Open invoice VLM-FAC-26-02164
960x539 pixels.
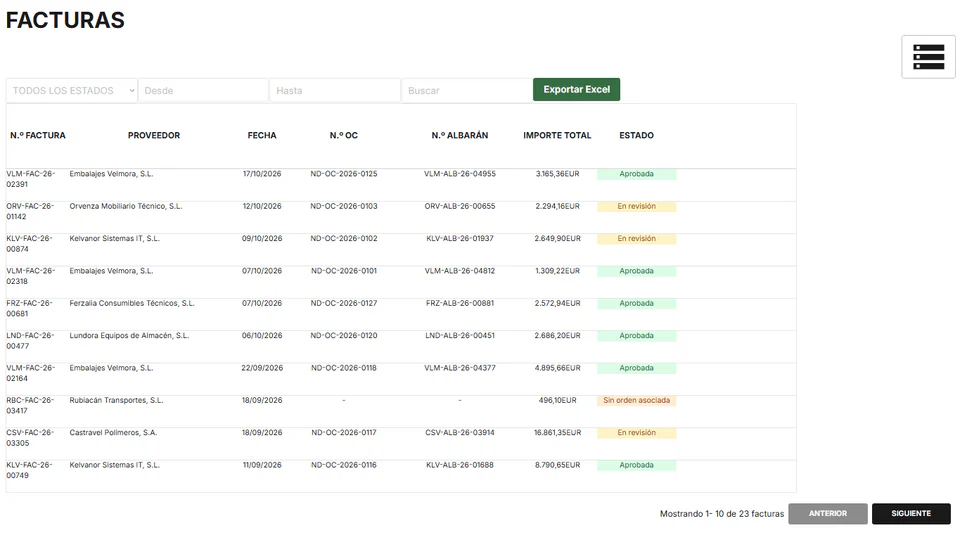(x=31, y=374)
